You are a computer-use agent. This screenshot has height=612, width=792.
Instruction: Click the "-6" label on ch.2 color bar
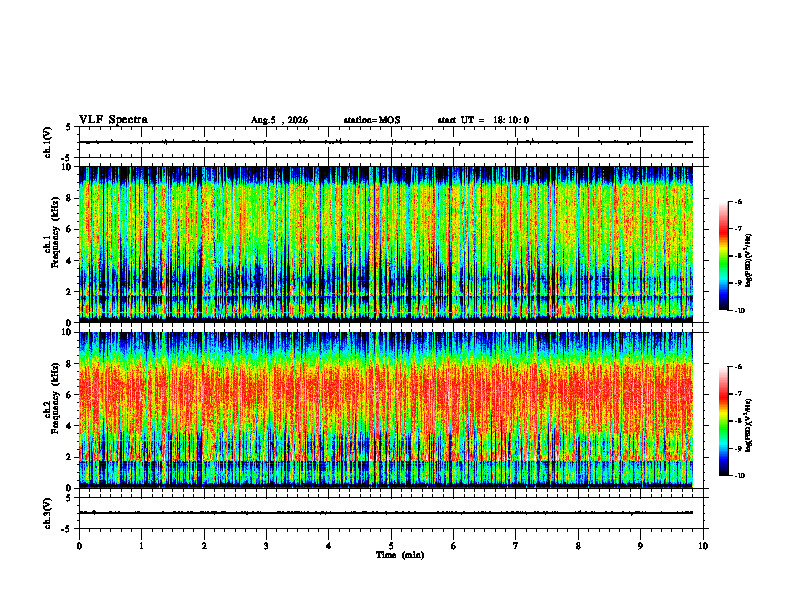738,367
